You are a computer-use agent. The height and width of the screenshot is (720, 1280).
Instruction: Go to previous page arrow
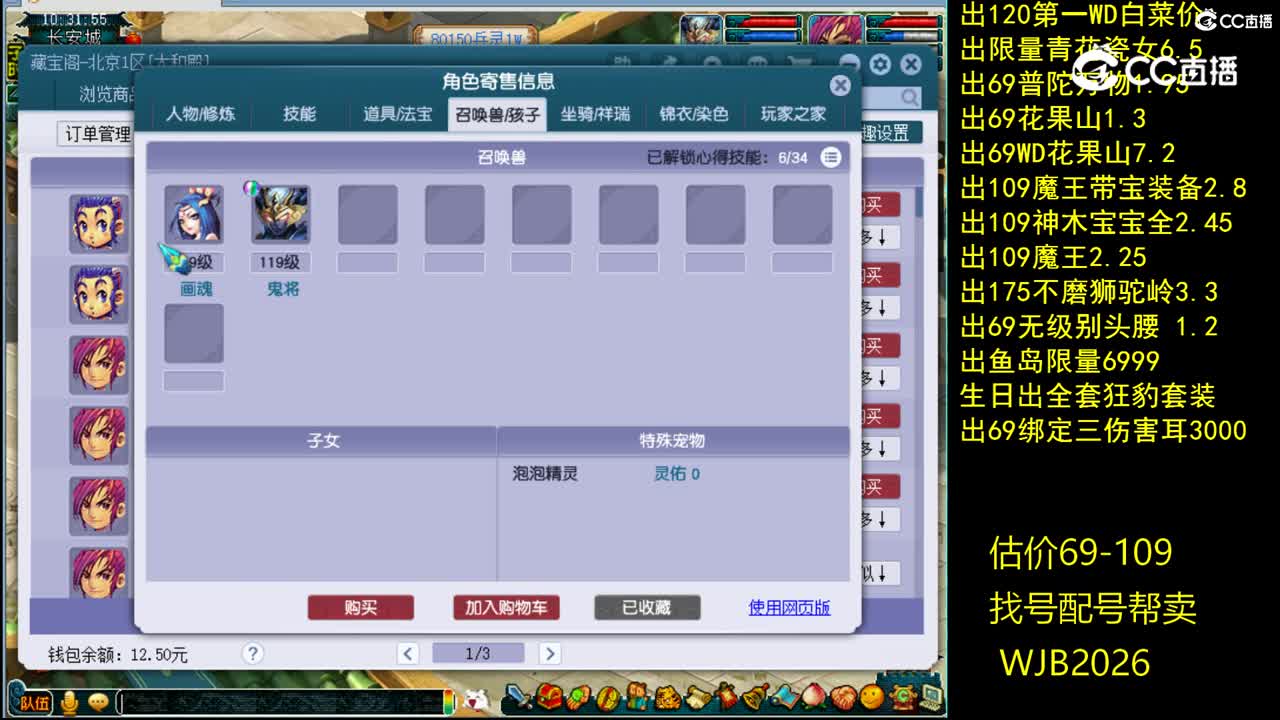(x=408, y=654)
